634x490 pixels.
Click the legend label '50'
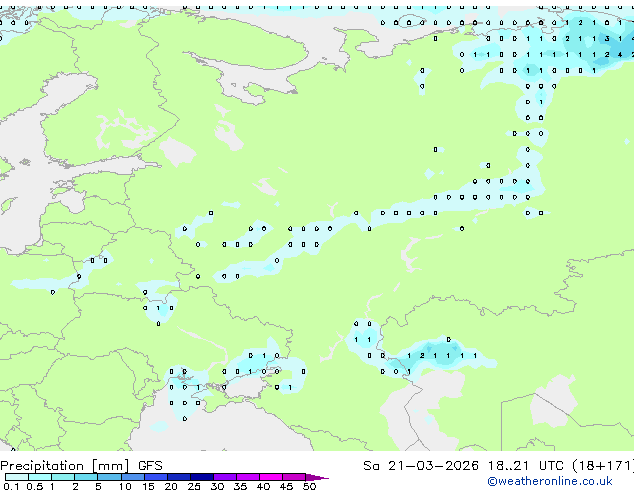pyautogui.click(x=309, y=486)
